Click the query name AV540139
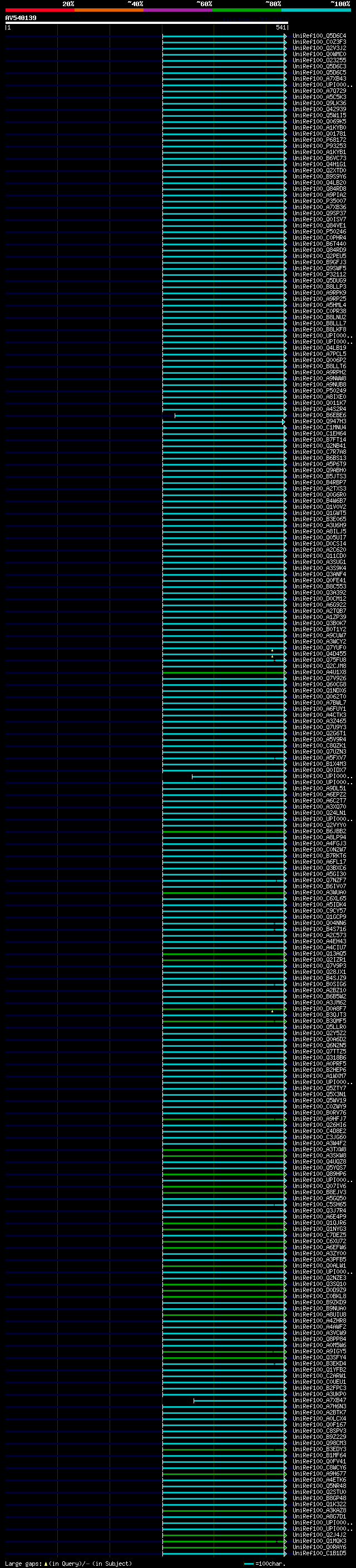Screen dimensions: 356x1568 [21, 18]
